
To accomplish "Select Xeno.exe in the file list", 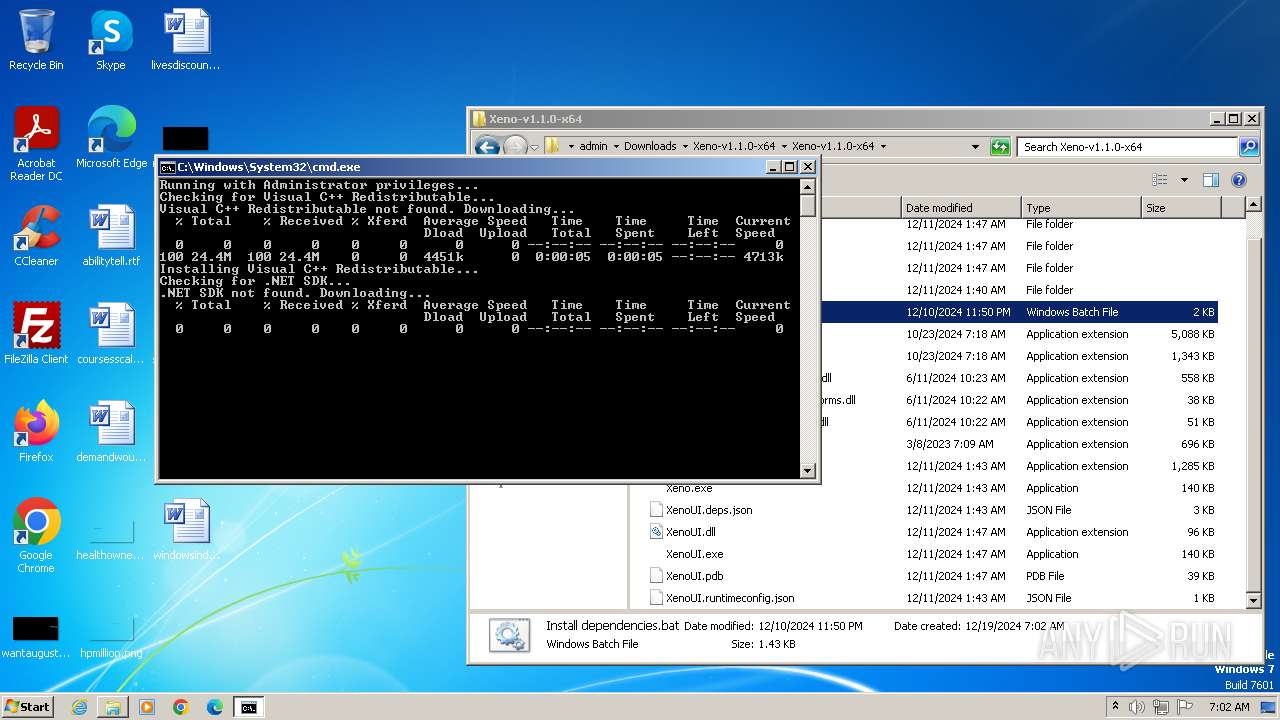I will (689, 488).
